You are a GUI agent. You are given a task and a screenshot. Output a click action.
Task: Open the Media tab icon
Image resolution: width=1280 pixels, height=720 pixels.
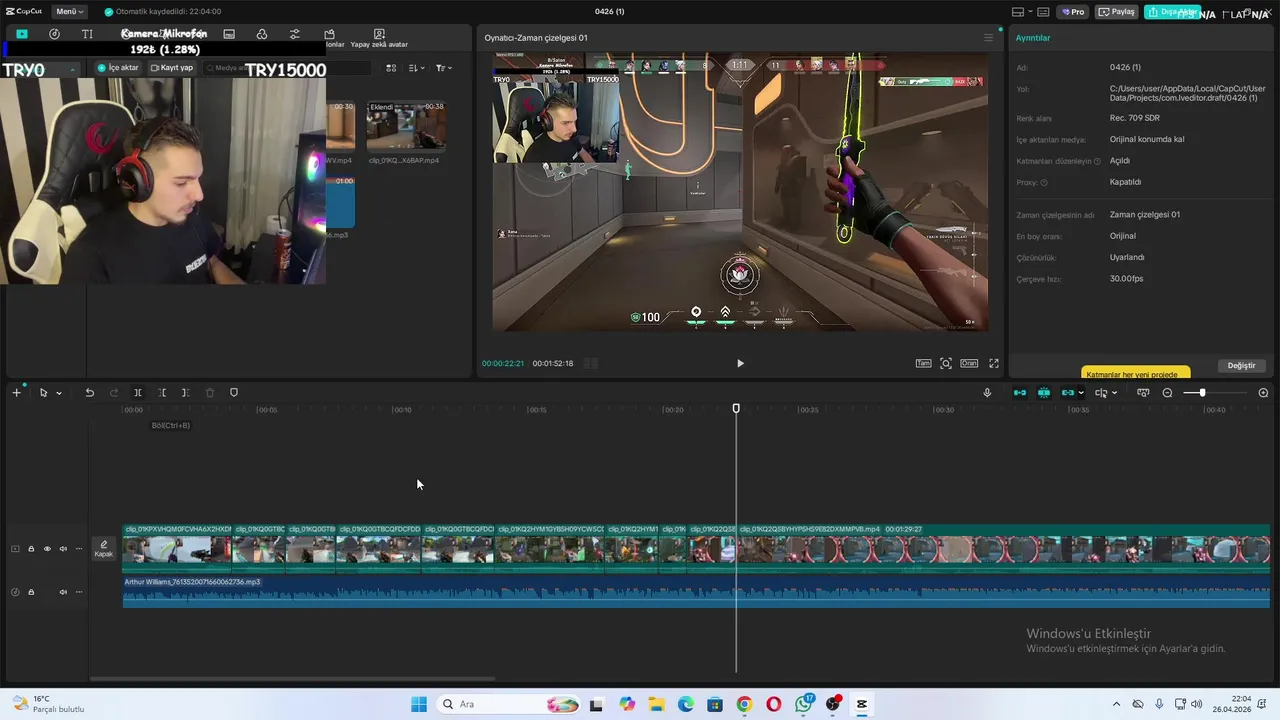pyautogui.click(x=22, y=34)
